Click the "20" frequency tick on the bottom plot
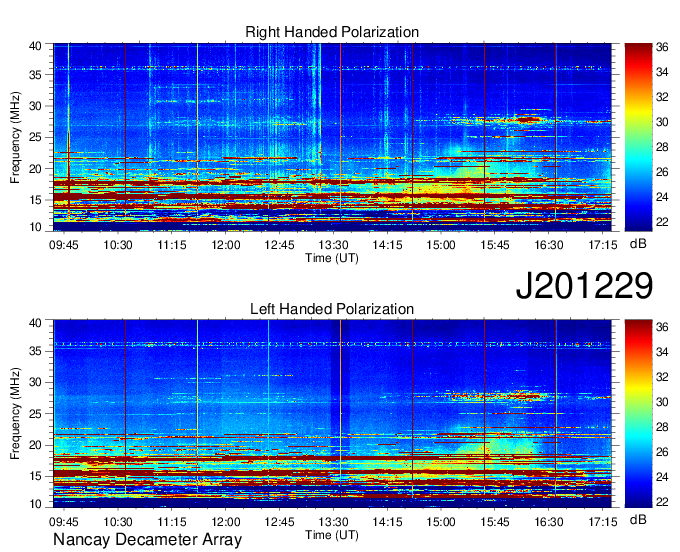This screenshot has width=680, height=552. (35, 445)
